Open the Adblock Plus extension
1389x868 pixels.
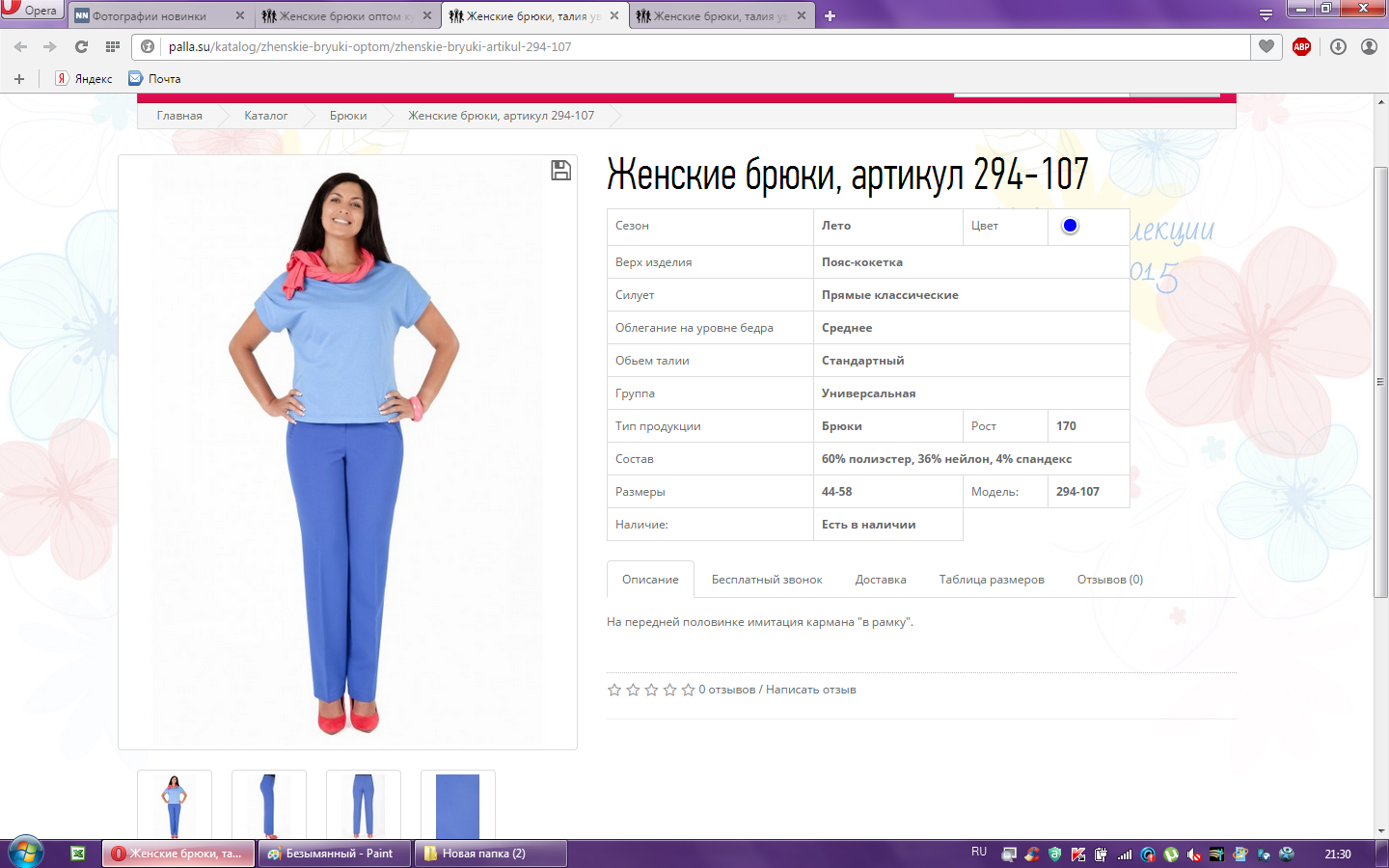tap(1301, 46)
